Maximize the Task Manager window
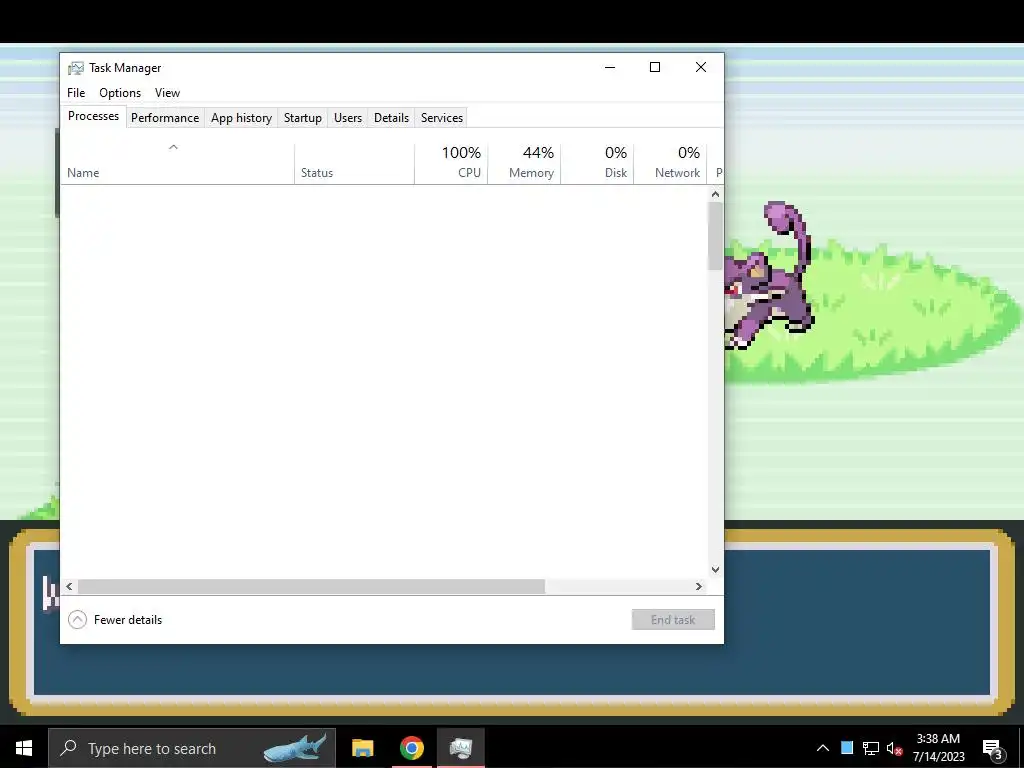Viewport: 1024px width, 768px height. coord(655,67)
